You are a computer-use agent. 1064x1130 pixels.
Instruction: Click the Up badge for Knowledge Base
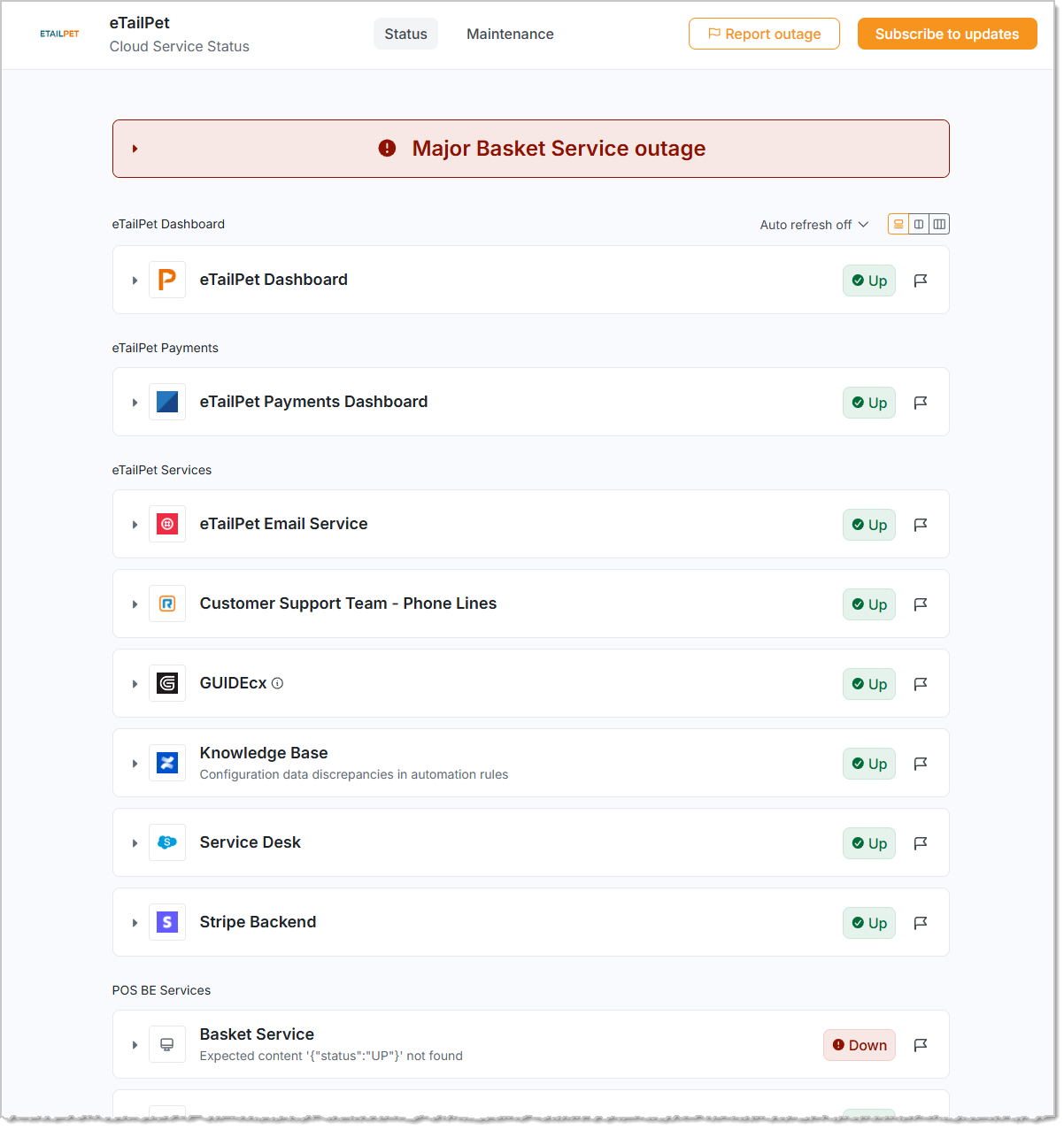(869, 764)
